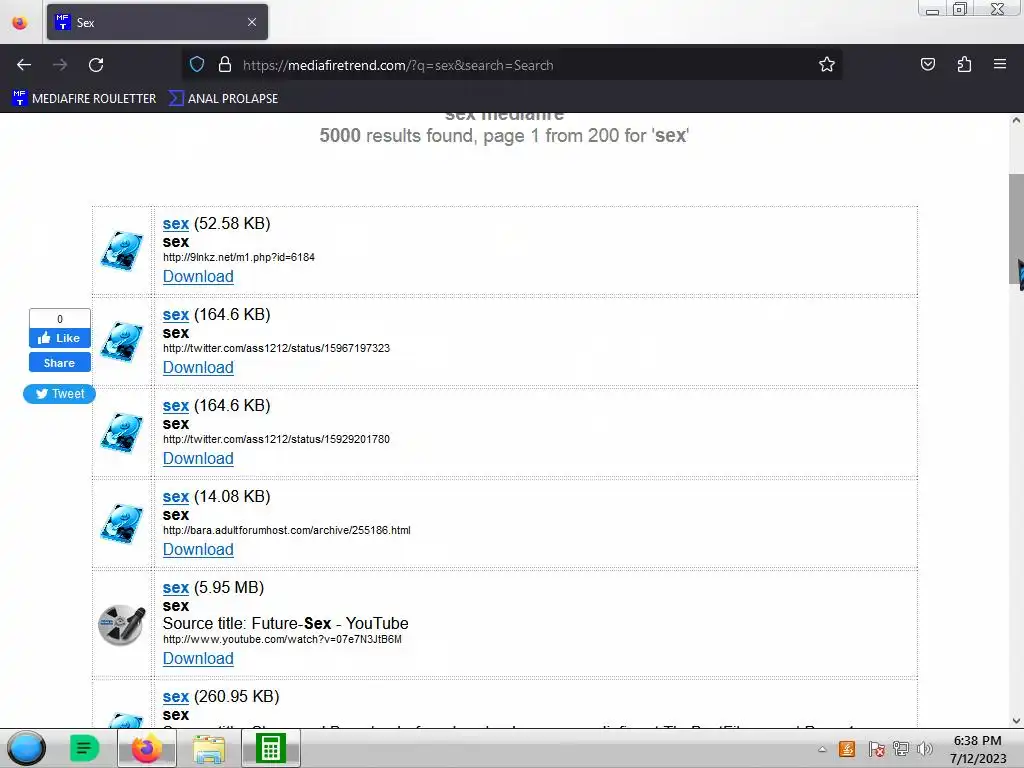Image resolution: width=1024 pixels, height=768 pixels.
Task: Open the Firefox View icon left of the tab
Action: pos(20,23)
